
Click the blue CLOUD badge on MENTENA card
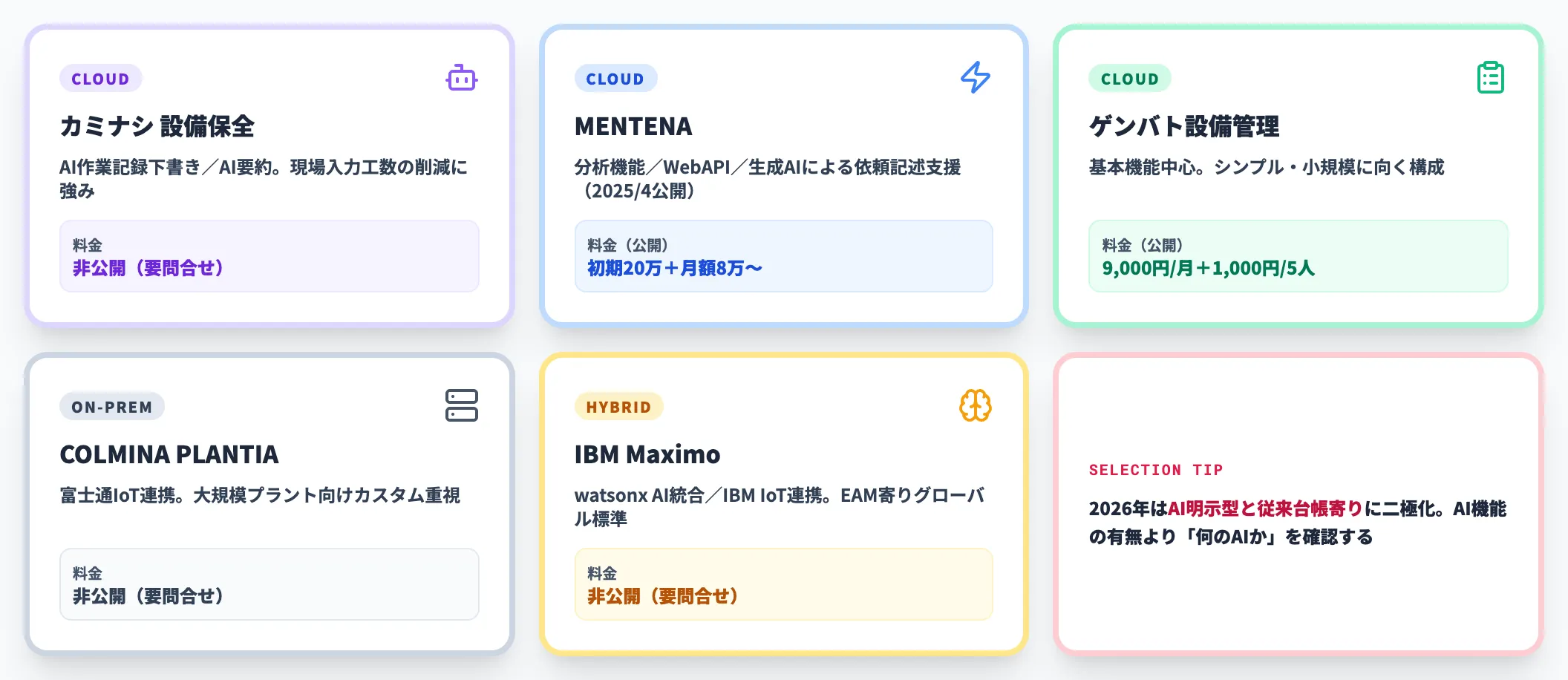615,79
